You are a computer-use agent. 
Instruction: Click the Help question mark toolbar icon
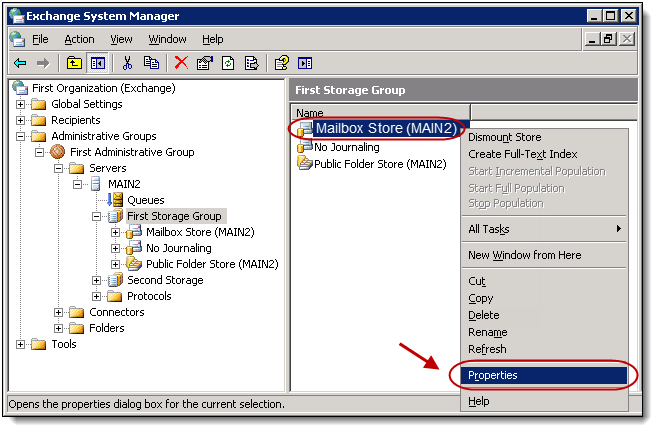coord(282,63)
